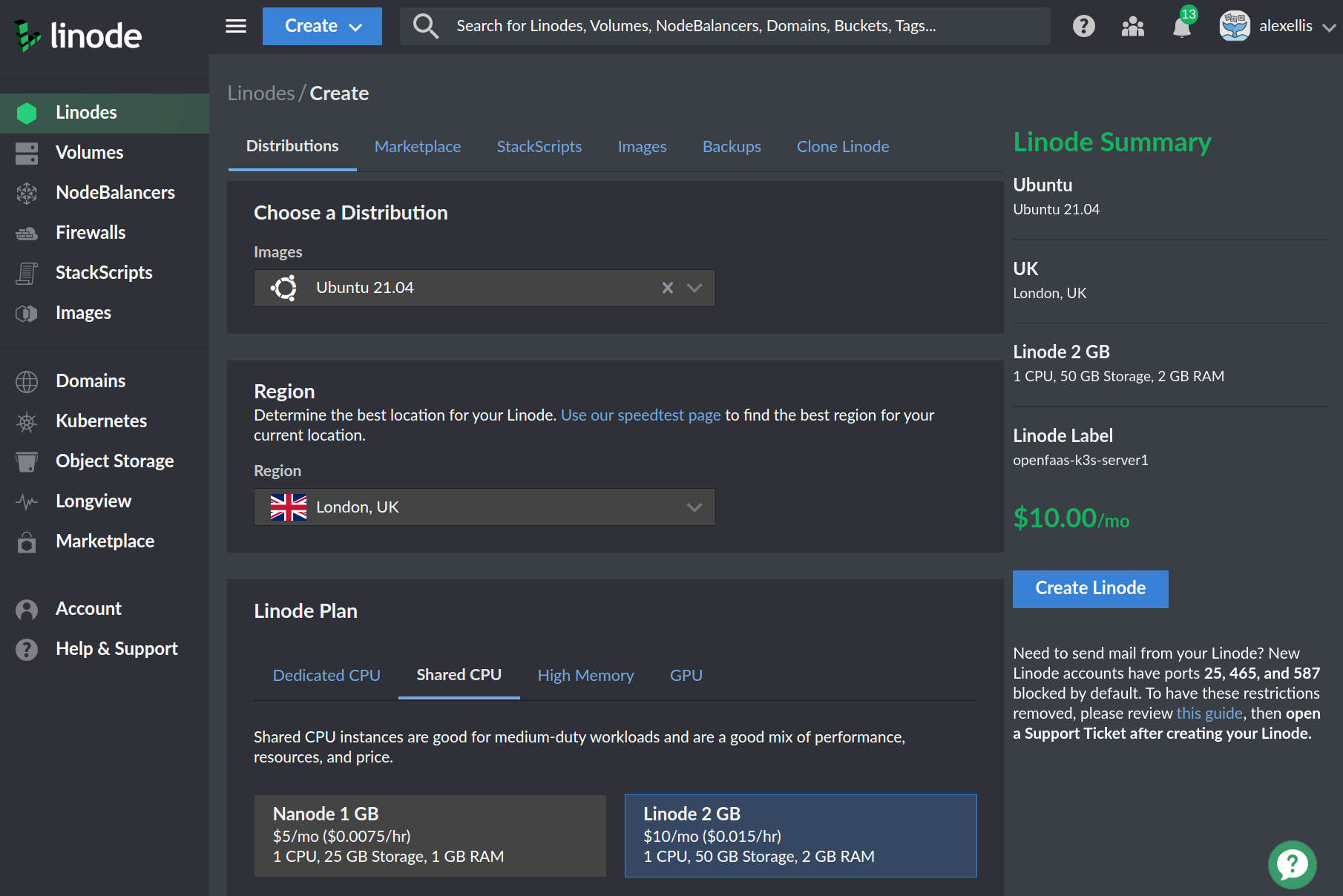Select the Nanode 1 GB plan
1343x896 pixels.
430,836
